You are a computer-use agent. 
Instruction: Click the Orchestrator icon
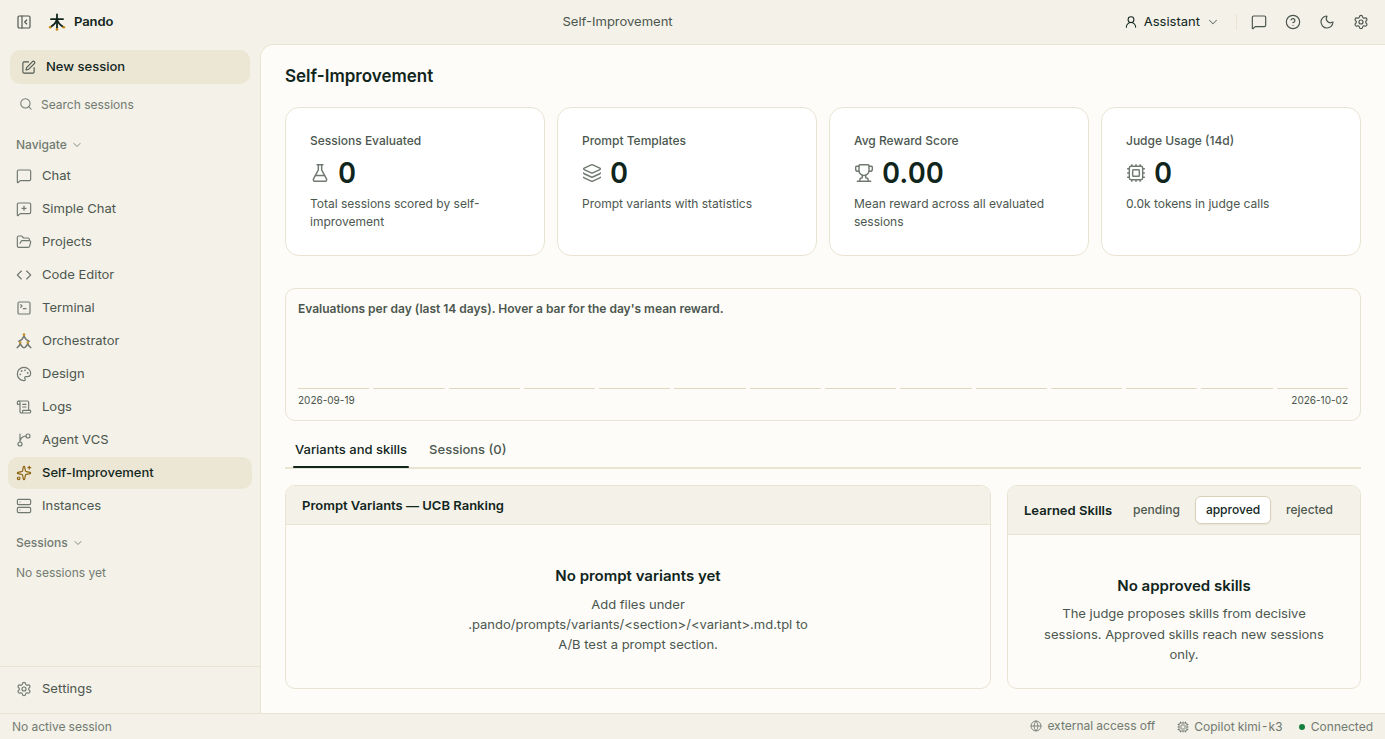(x=24, y=341)
